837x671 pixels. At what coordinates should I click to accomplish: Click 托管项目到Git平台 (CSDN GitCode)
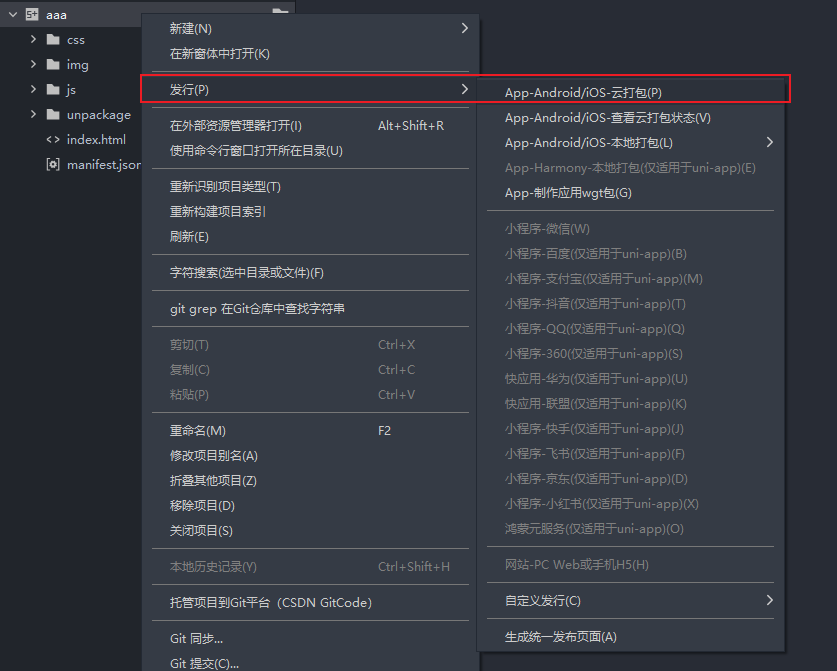[x=270, y=602]
